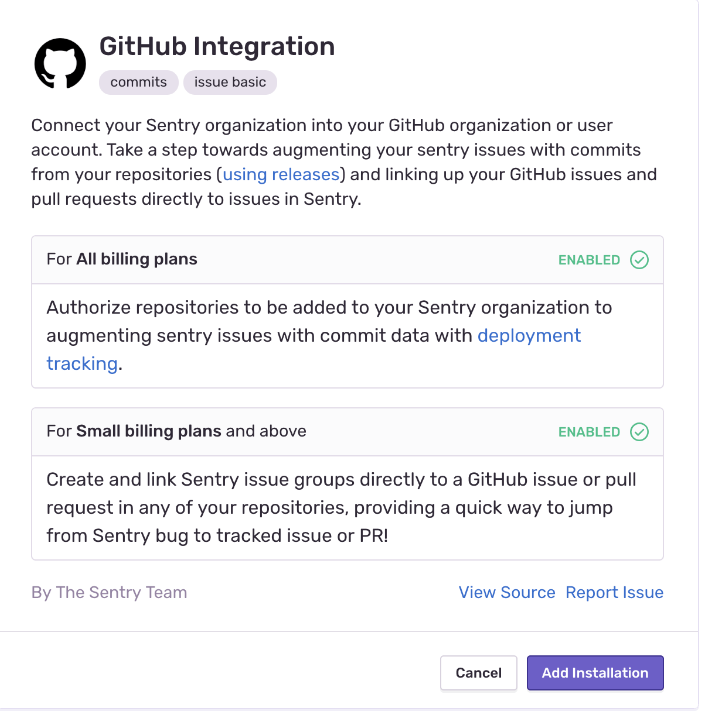Follow the 'deployment tracking' link
Viewport: 705px width, 716px height.
click(x=529, y=336)
